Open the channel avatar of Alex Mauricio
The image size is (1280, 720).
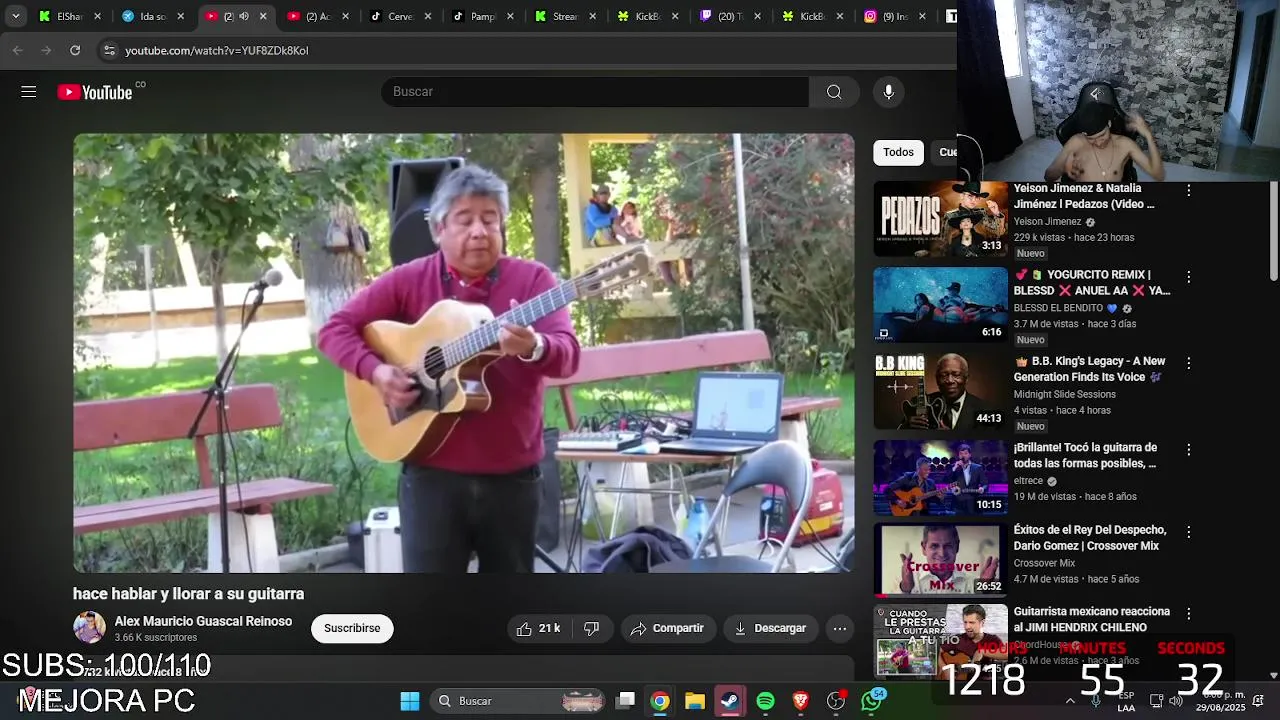(89, 628)
